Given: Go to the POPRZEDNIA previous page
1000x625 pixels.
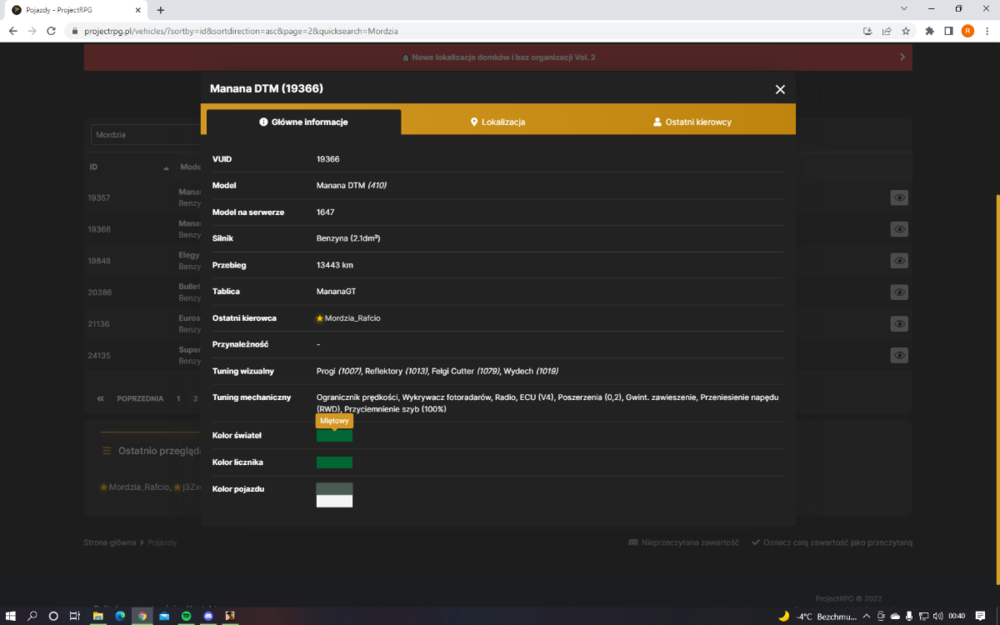Looking at the screenshot, I should click(140, 399).
